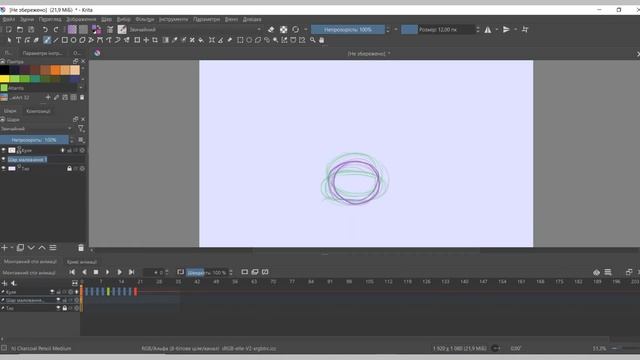Switch to the Animation Curves tab
Viewport: 640px width, 360px height.
pyautogui.click(x=82, y=262)
